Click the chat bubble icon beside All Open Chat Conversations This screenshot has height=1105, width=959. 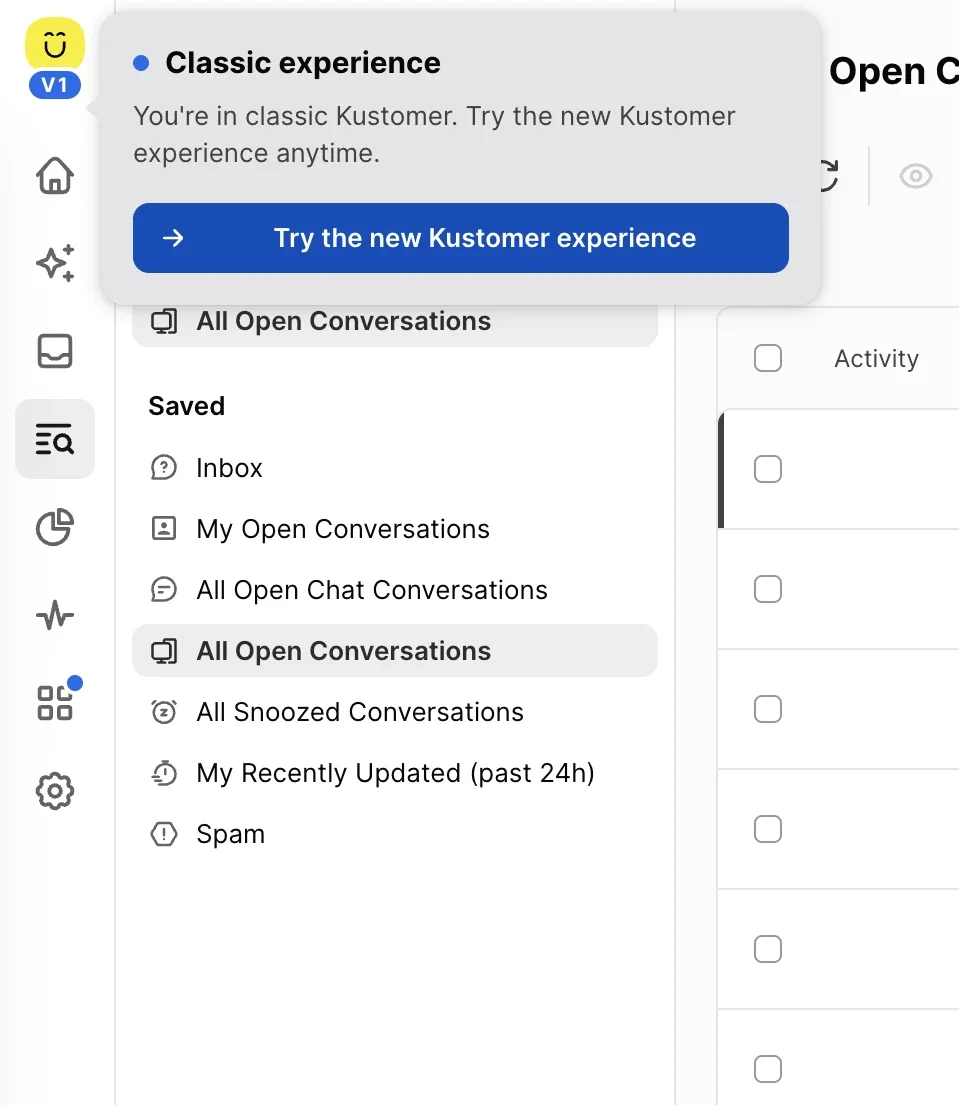[163, 589]
